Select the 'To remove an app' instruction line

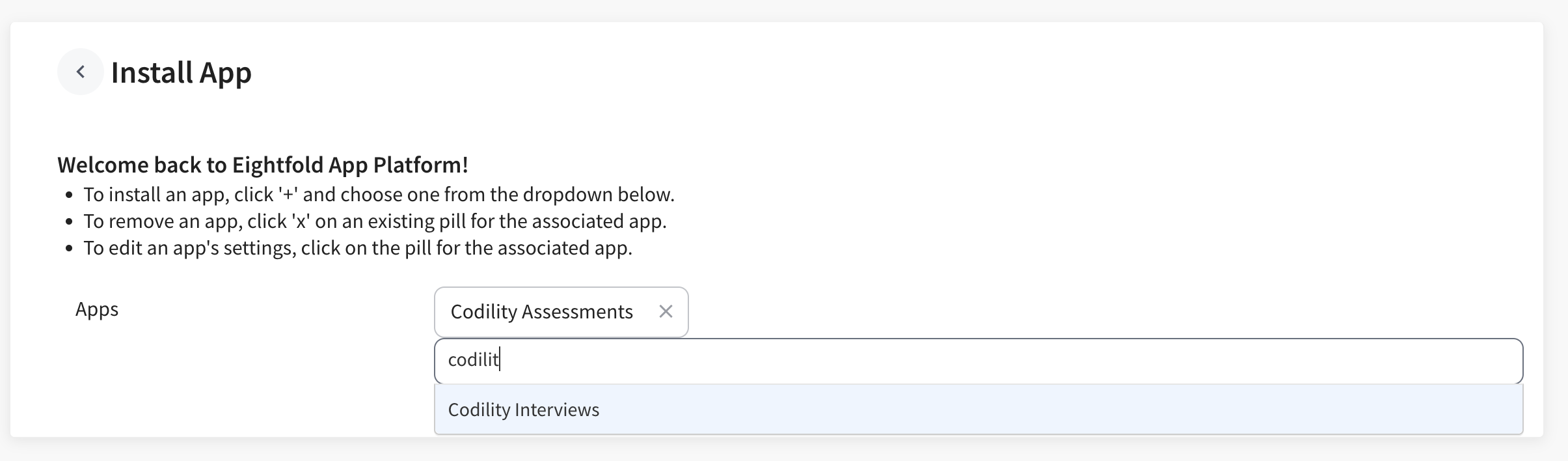tap(375, 221)
